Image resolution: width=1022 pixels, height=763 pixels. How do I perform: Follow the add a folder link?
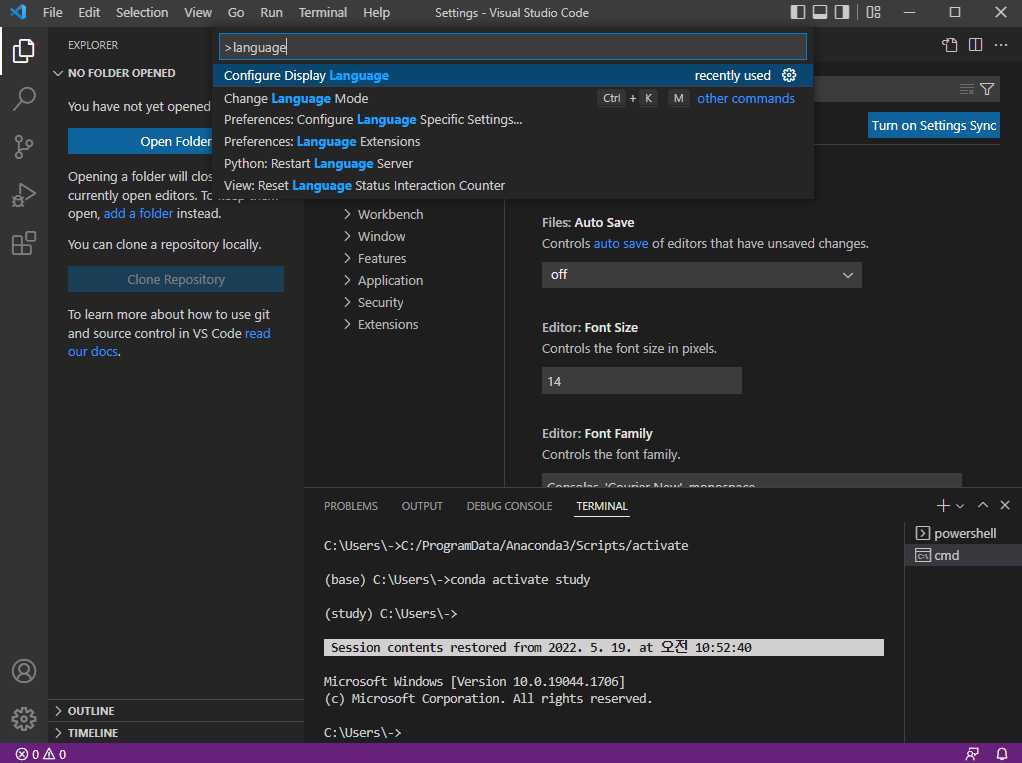pyautogui.click(x=138, y=214)
